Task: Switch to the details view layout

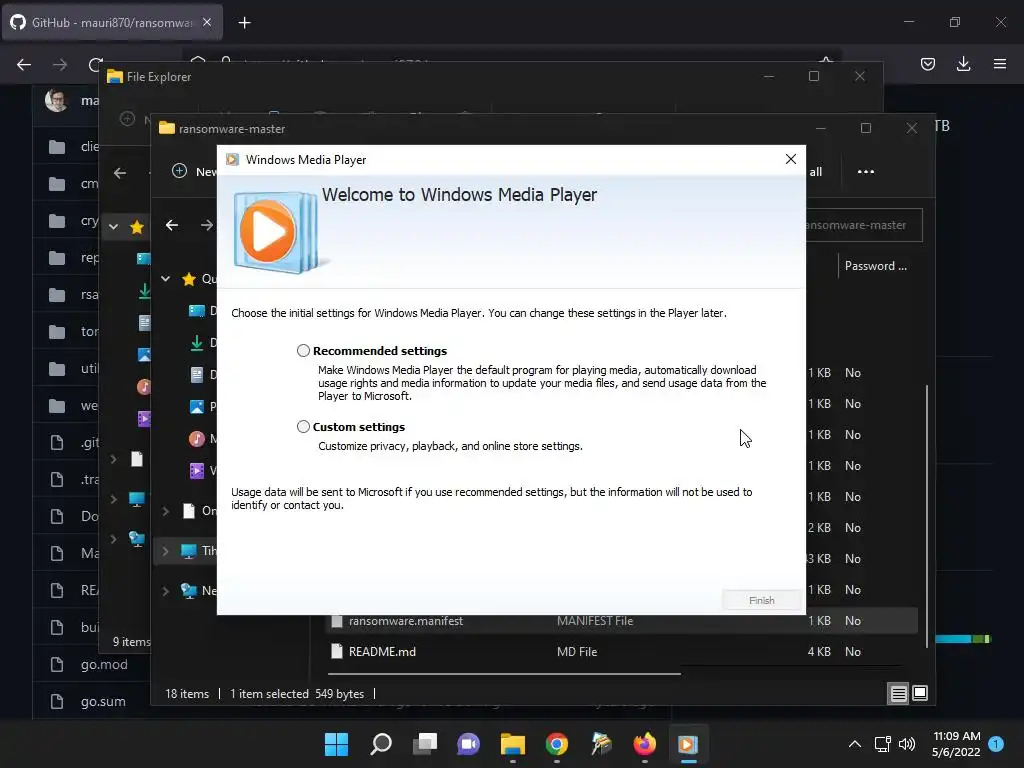Action: [898, 694]
